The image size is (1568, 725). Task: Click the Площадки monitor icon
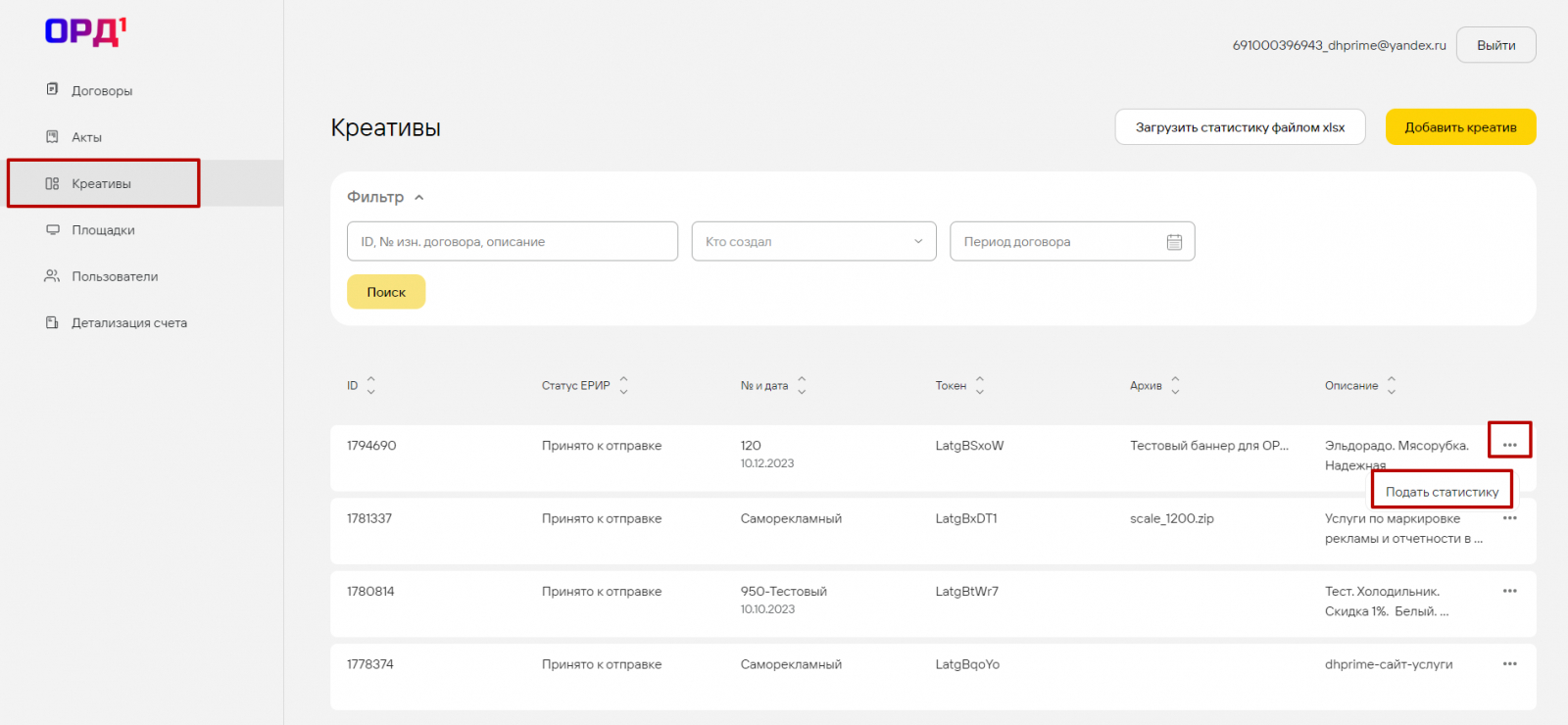[x=53, y=230]
